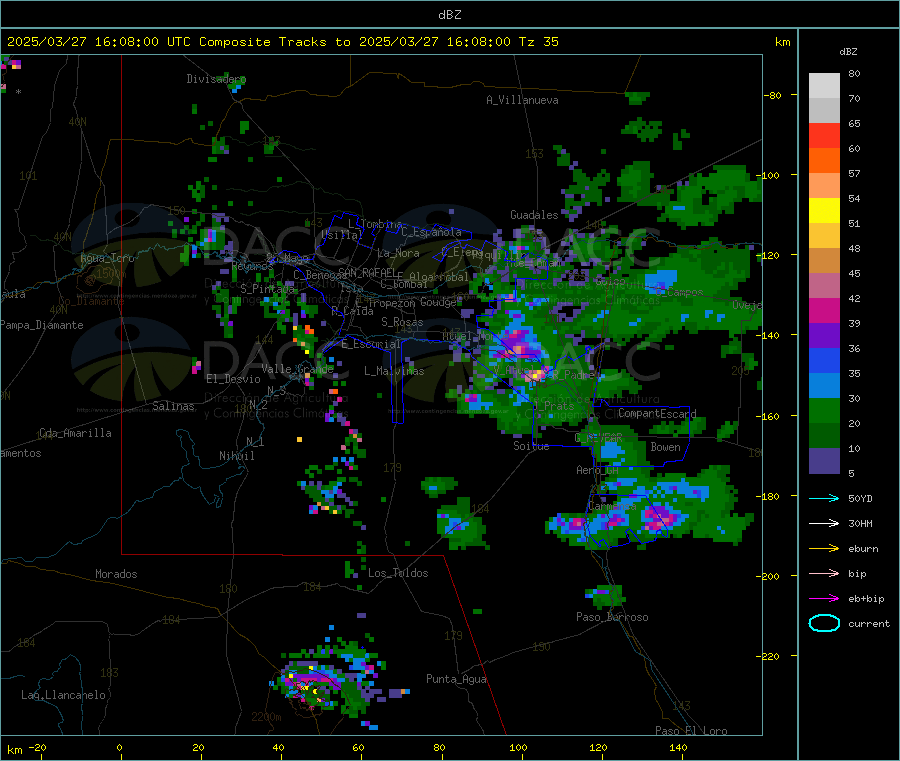This screenshot has height=761, width=900.
Task: Click the 'Guadales' location label
Action: [534, 215]
